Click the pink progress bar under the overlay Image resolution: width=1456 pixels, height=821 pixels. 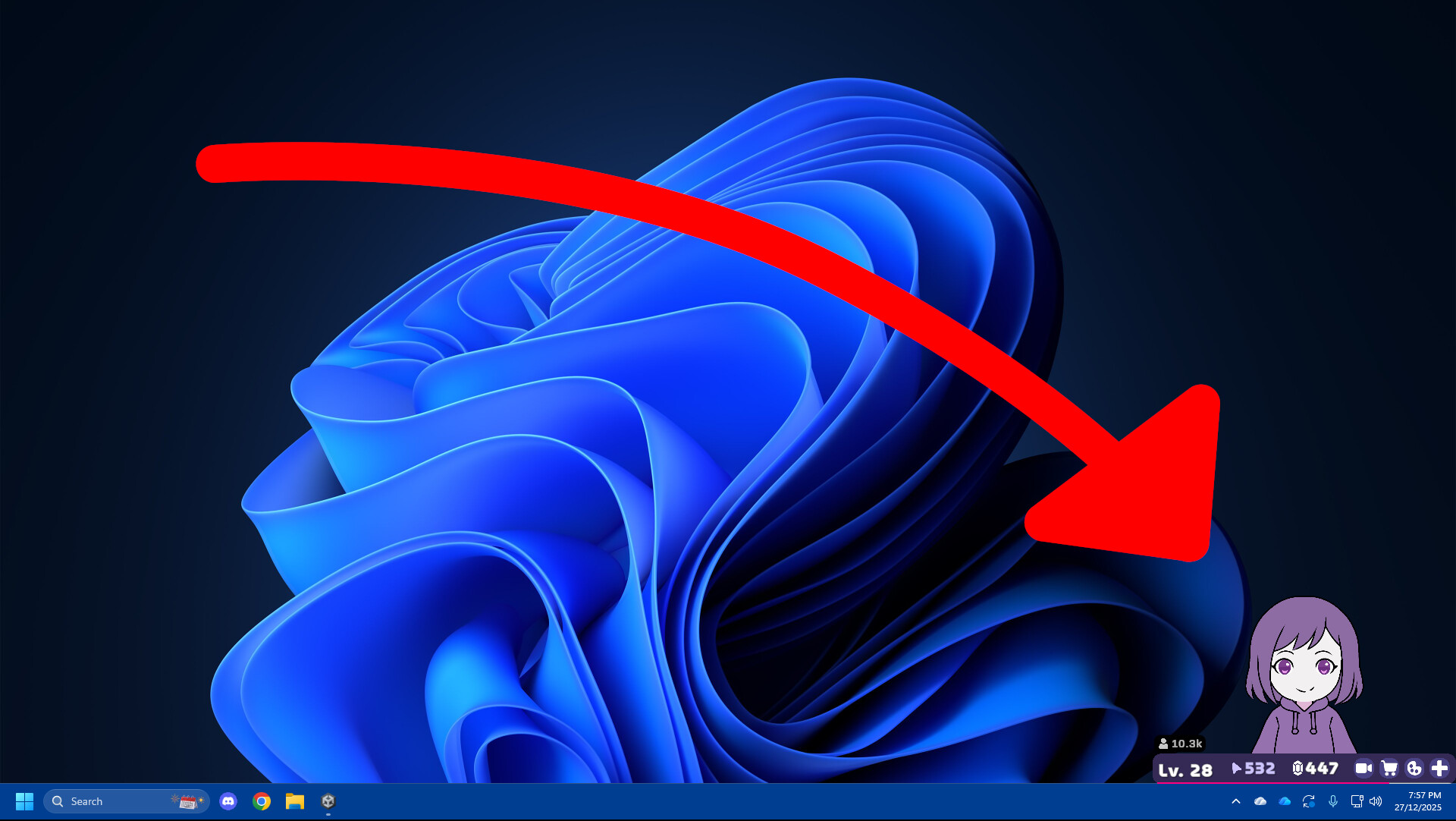coord(1274,783)
